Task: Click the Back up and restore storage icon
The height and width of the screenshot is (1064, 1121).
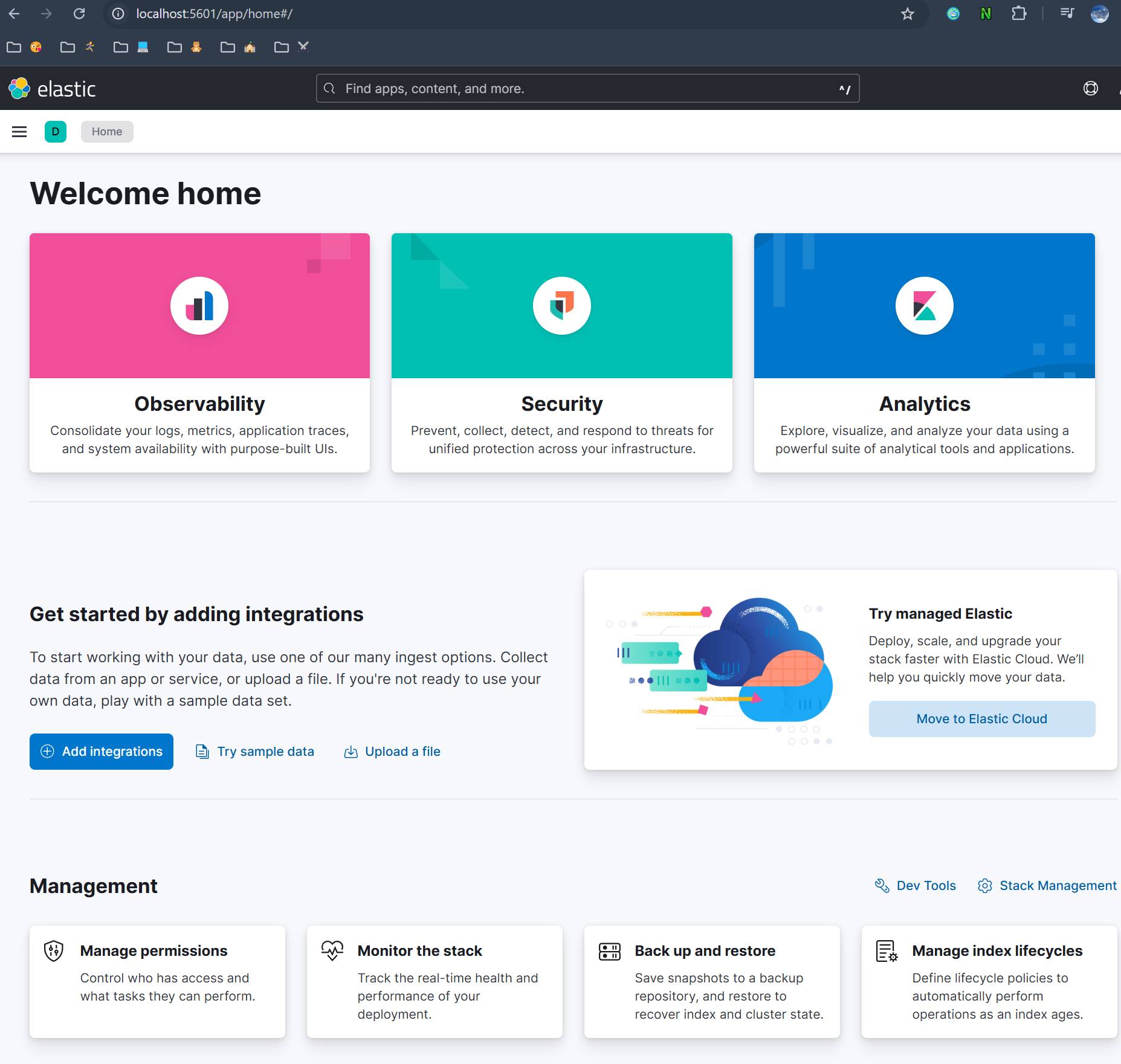Action: click(x=609, y=951)
